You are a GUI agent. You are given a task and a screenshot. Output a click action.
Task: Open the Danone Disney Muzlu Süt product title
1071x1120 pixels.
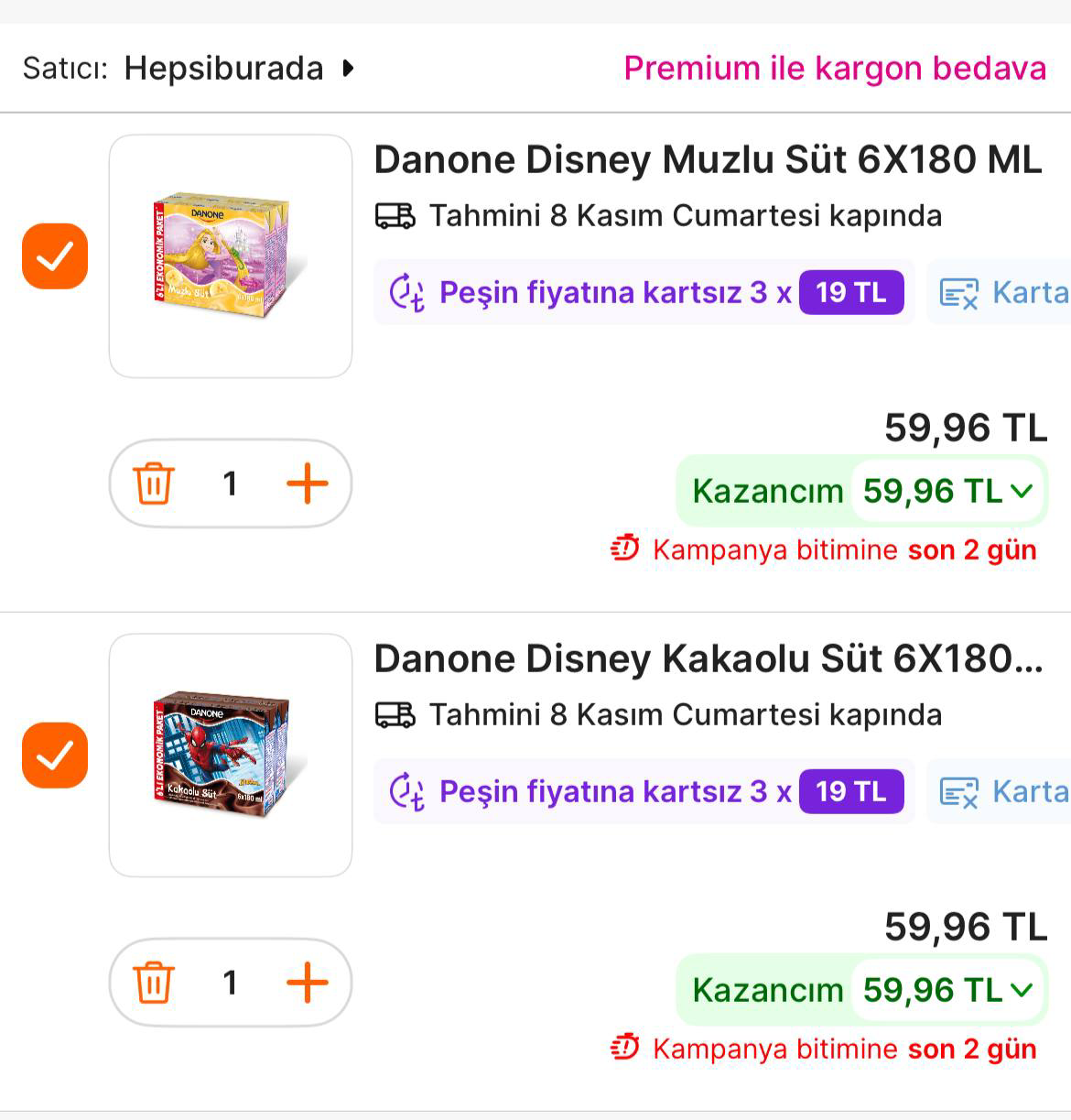click(708, 160)
